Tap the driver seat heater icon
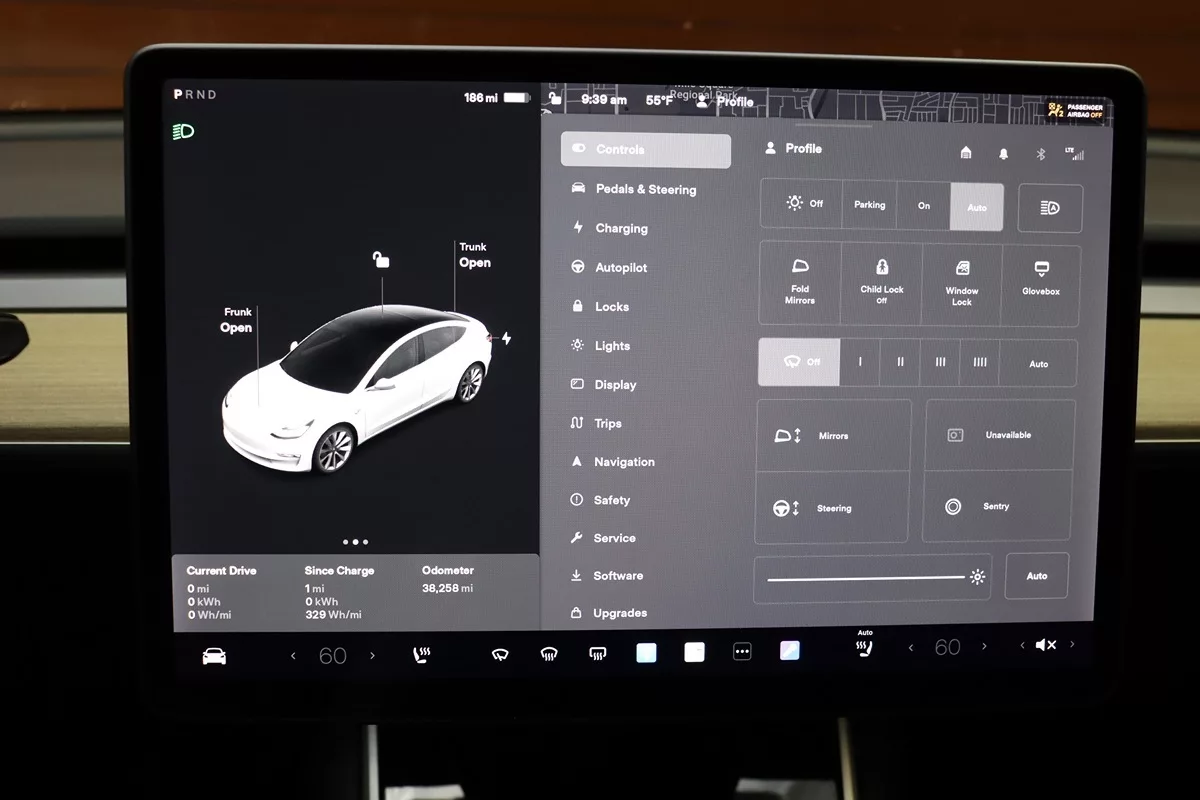1200x800 pixels. 422,655
